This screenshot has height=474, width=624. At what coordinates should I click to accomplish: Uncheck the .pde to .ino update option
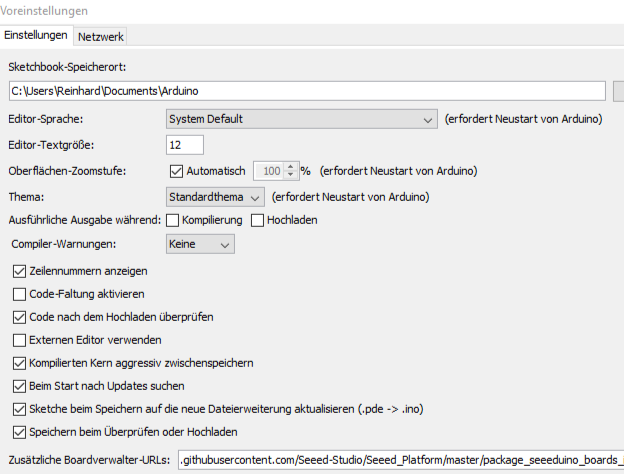pos(19,409)
